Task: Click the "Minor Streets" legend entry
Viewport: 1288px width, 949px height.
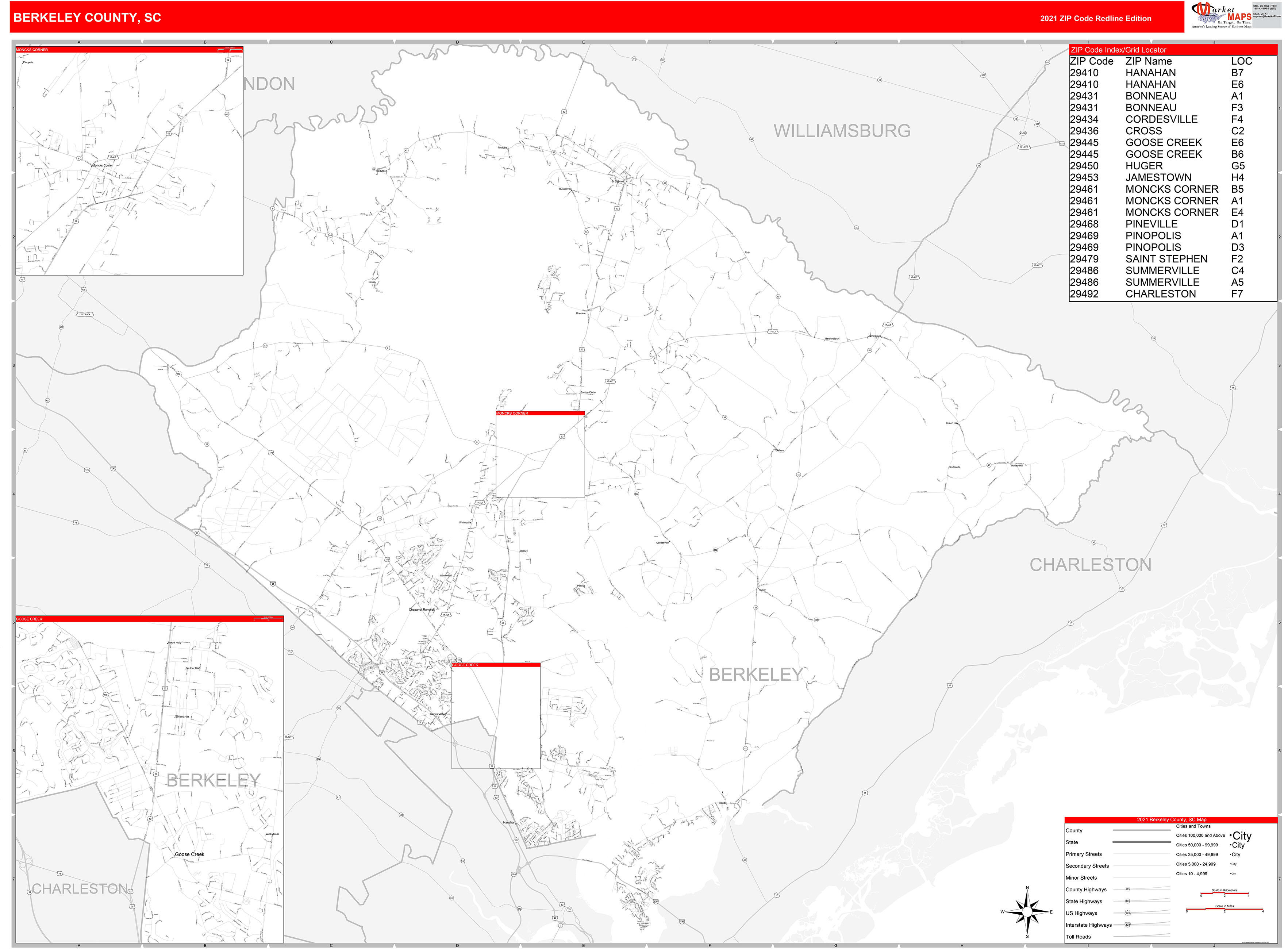Action: [1118, 878]
